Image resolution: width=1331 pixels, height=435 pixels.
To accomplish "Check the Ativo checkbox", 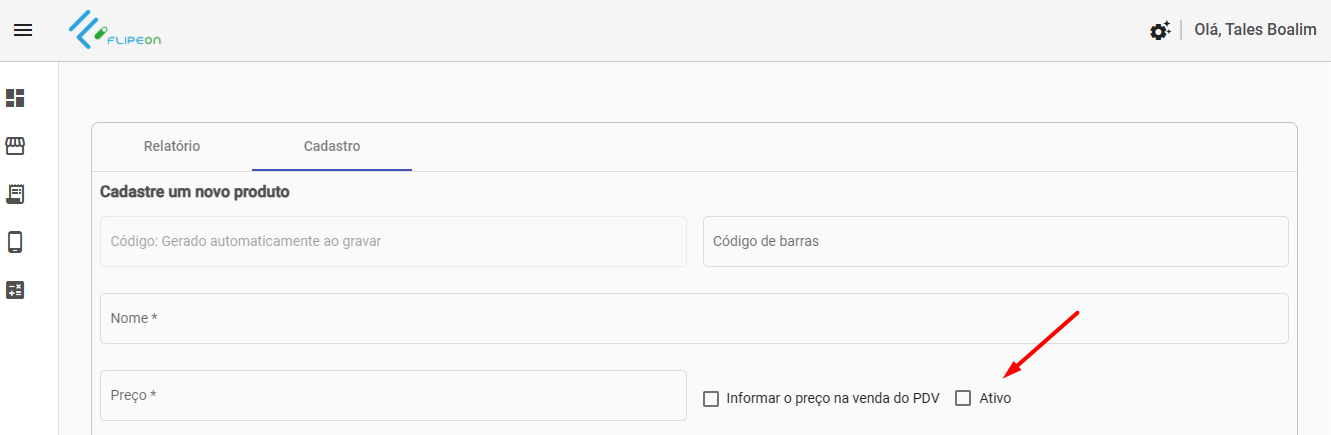I will (x=963, y=398).
